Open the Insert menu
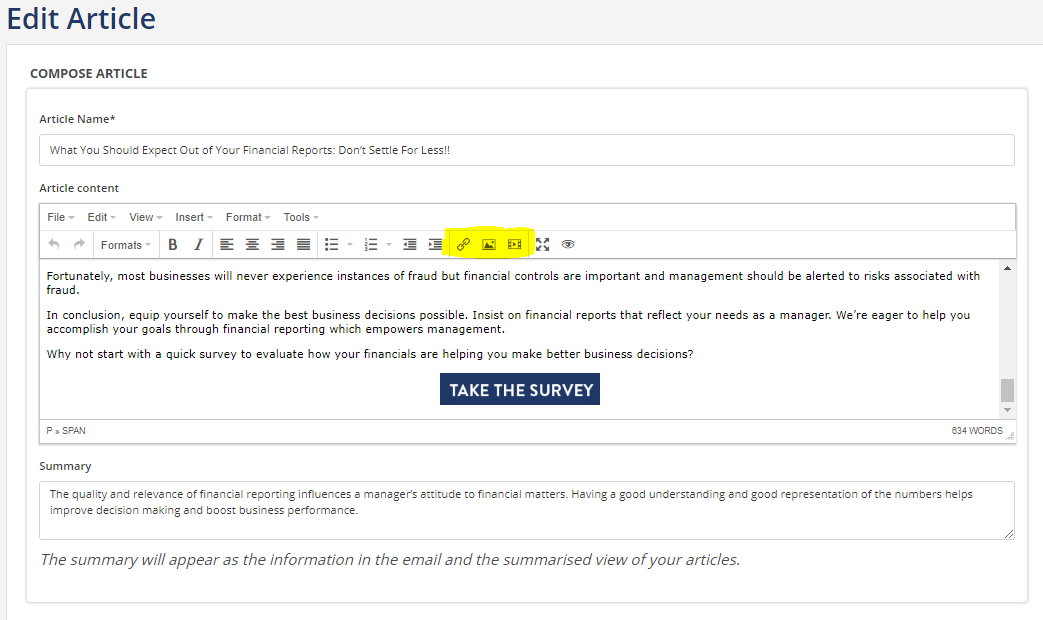1043x620 pixels. [x=194, y=217]
